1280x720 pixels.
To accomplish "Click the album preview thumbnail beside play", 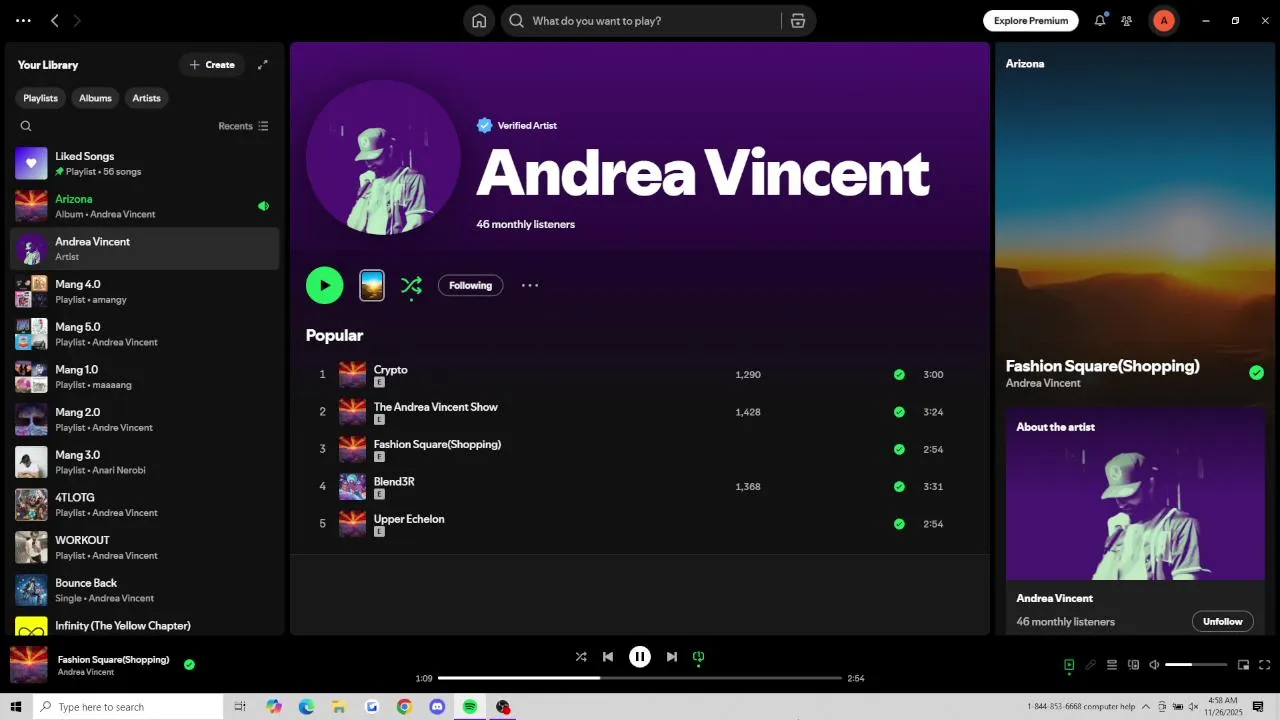I will point(372,285).
